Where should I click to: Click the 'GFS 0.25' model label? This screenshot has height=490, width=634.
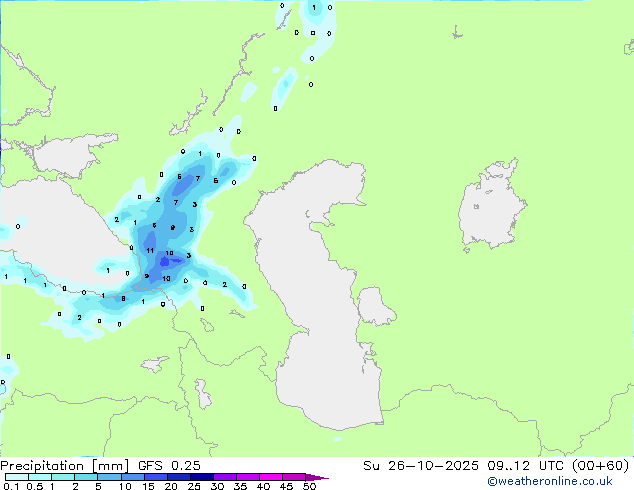[x=169, y=466]
